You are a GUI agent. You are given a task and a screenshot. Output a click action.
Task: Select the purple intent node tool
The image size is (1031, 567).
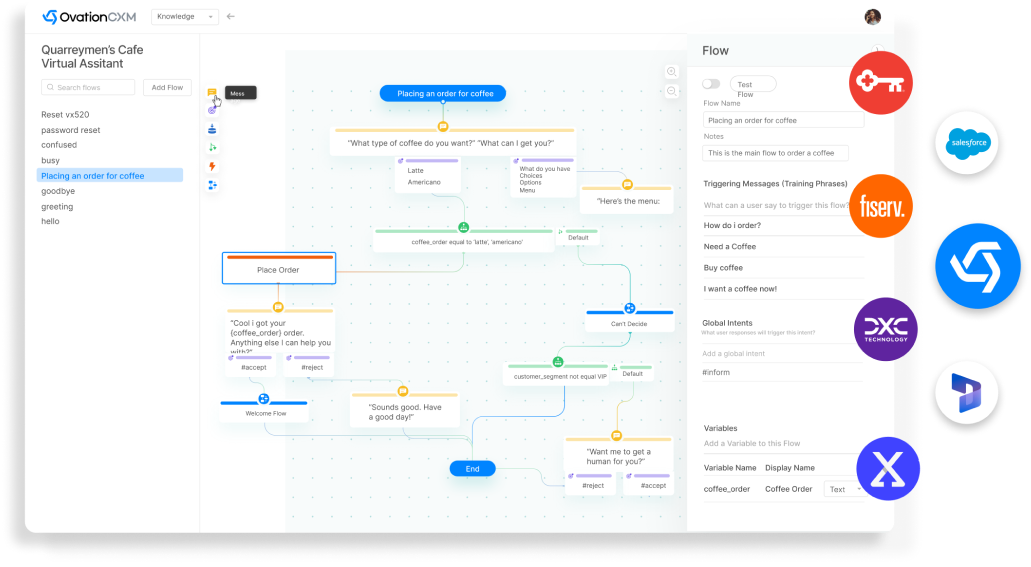pos(212,111)
